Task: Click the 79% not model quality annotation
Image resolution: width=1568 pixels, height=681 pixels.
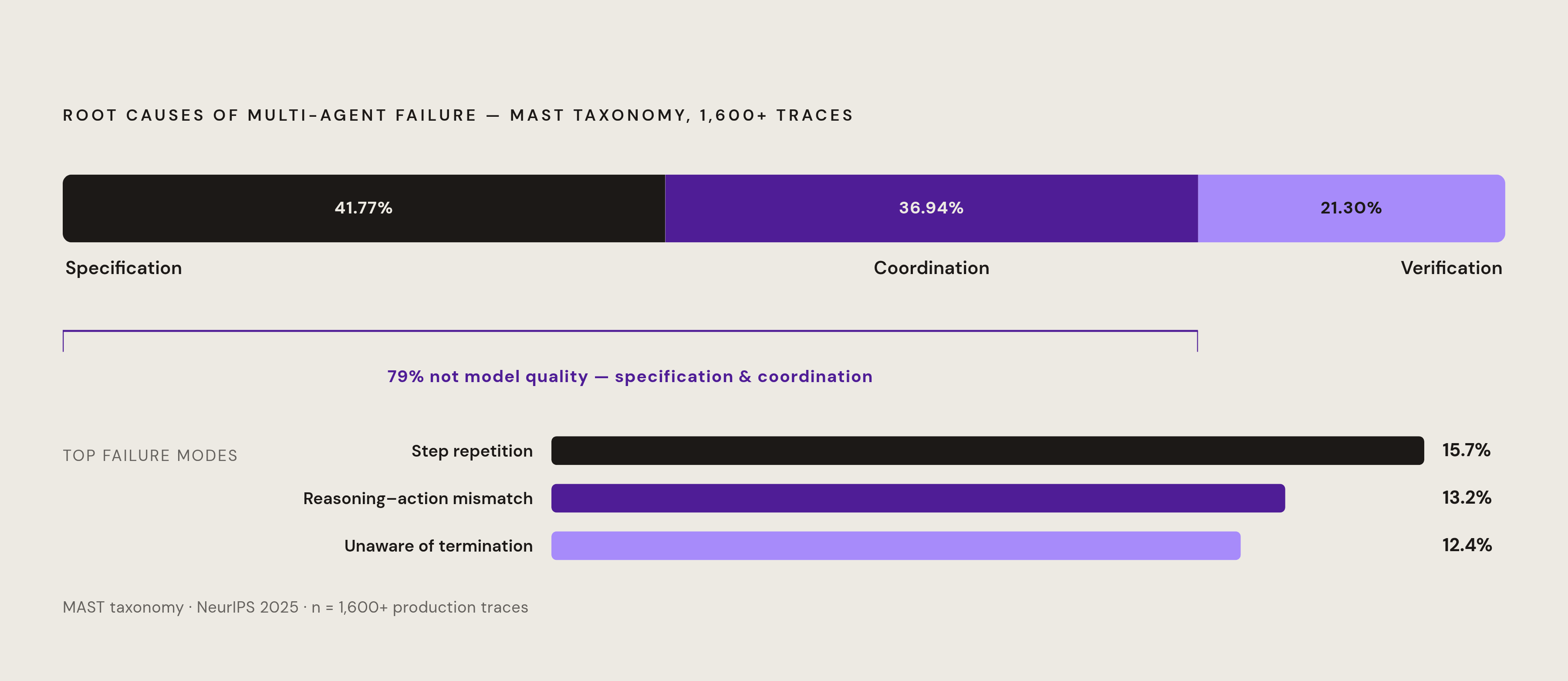Action: tap(630, 376)
